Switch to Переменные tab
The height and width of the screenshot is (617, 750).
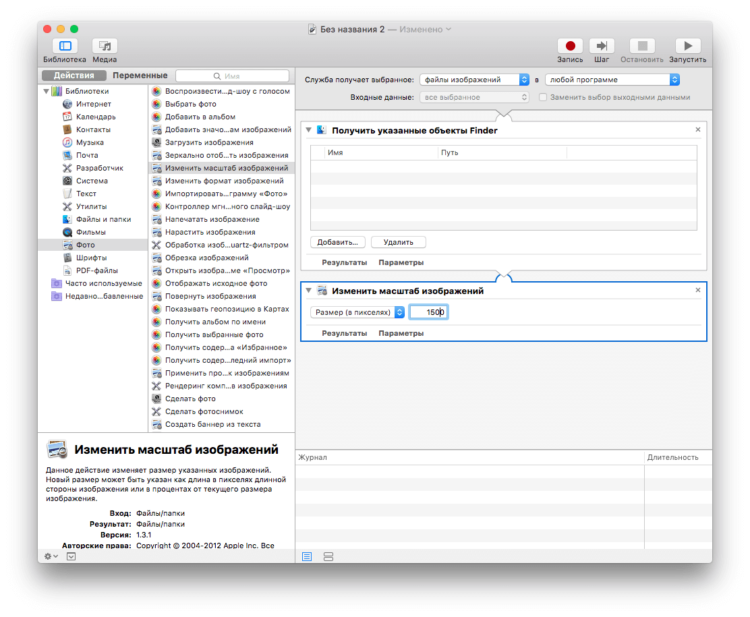coord(140,75)
